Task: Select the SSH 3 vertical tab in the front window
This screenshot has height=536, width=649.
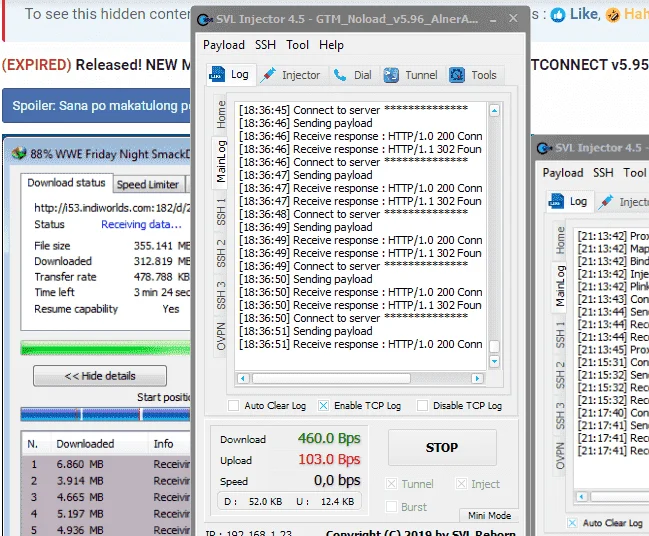Action: pyautogui.click(x=221, y=295)
